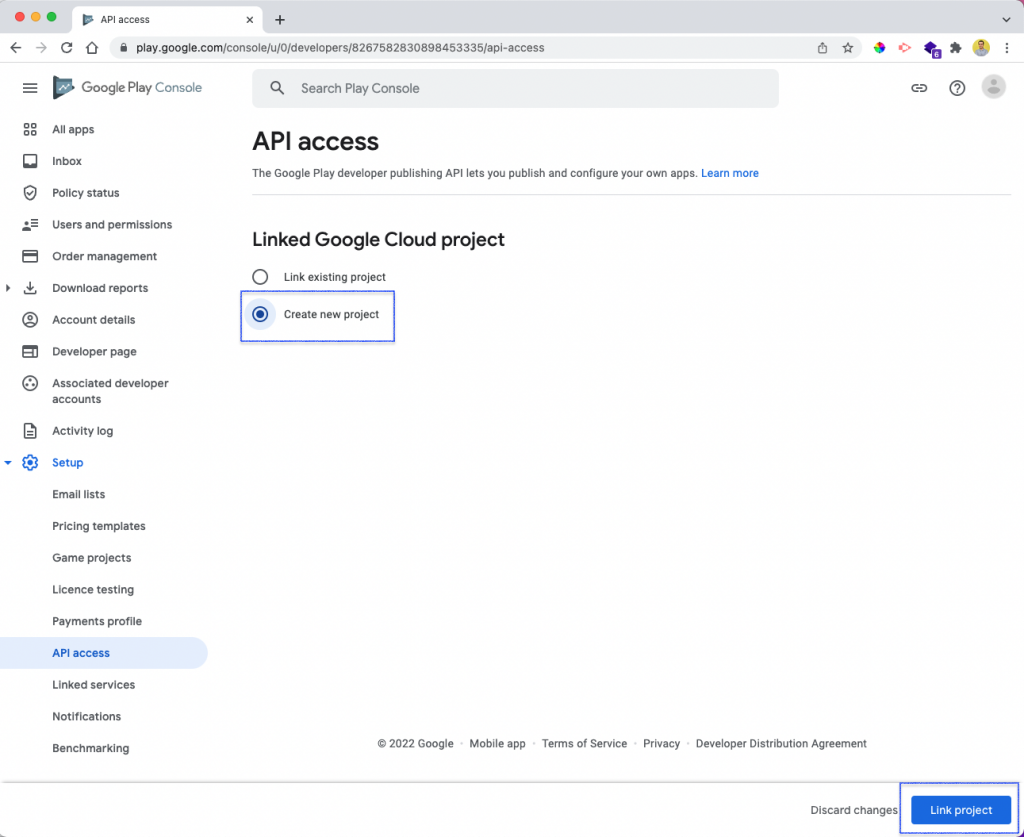1024x837 pixels.
Task: Click the browser reload button
Action: click(67, 48)
